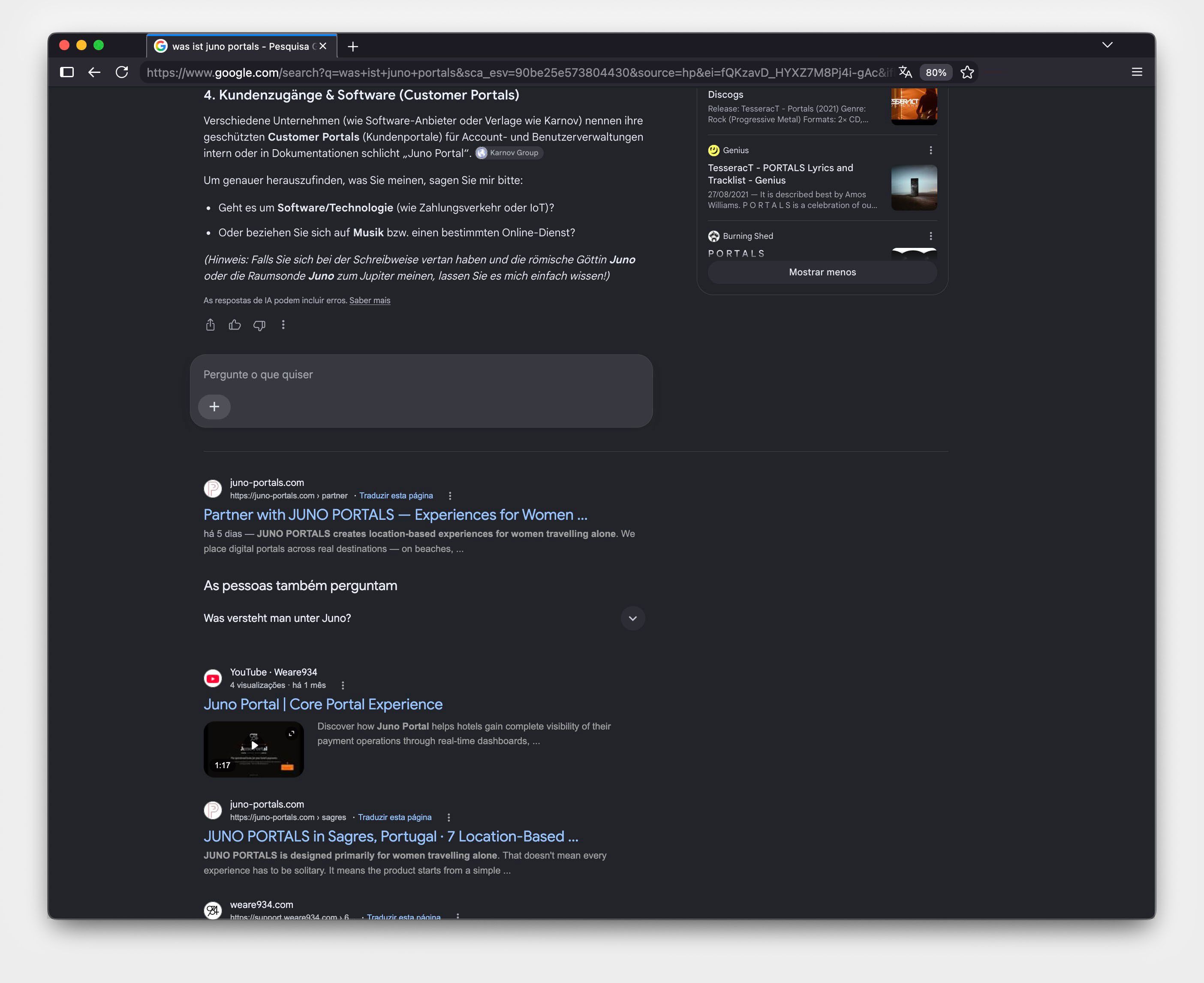Open the Discogs album thumbnail
This screenshot has width=1204, height=983.
pos(914,106)
